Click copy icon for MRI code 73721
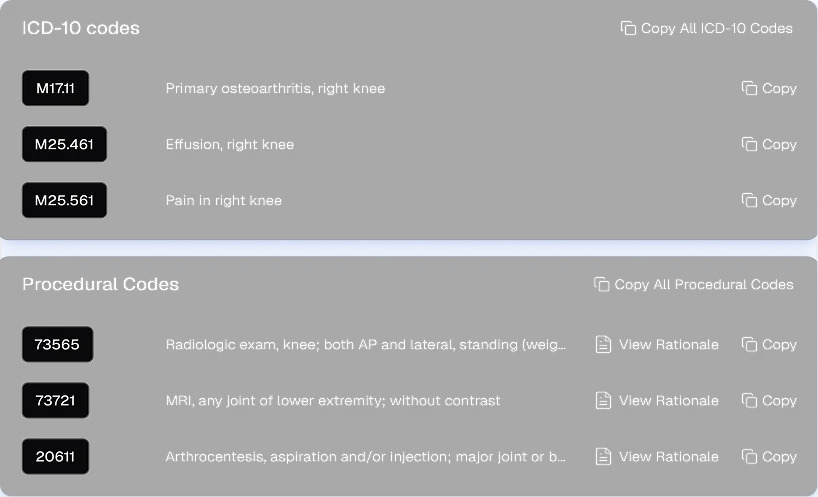The width and height of the screenshot is (818, 497). (749, 400)
